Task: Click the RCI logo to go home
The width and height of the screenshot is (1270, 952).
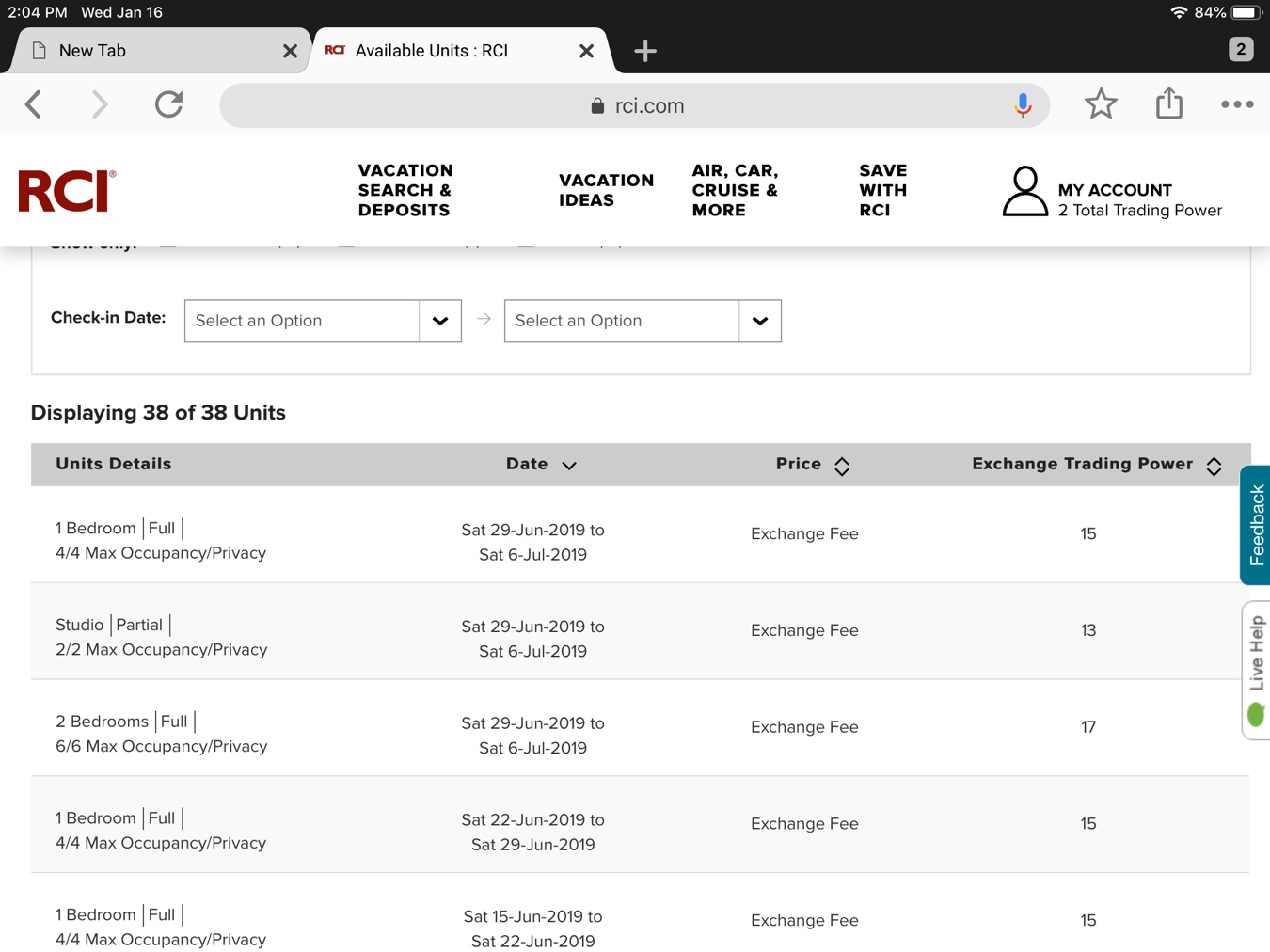Action: [x=66, y=190]
